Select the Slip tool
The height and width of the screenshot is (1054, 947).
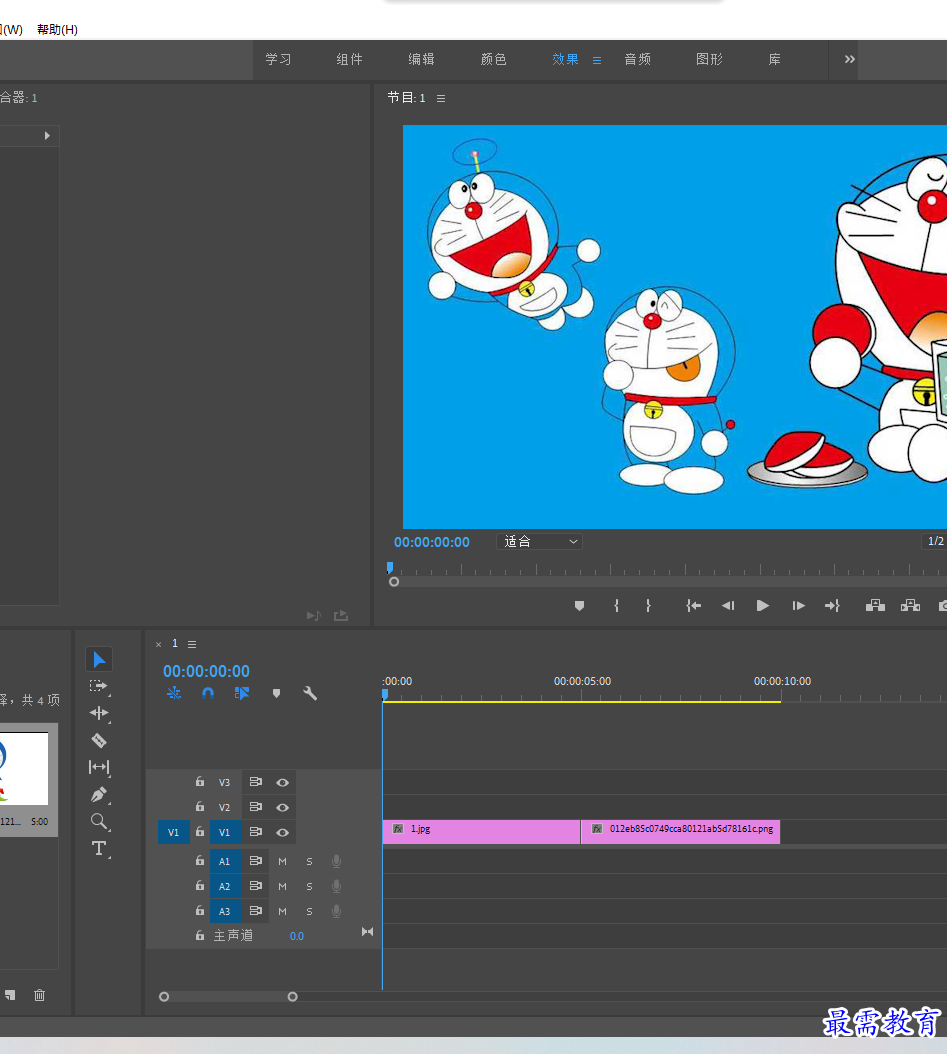[99, 767]
